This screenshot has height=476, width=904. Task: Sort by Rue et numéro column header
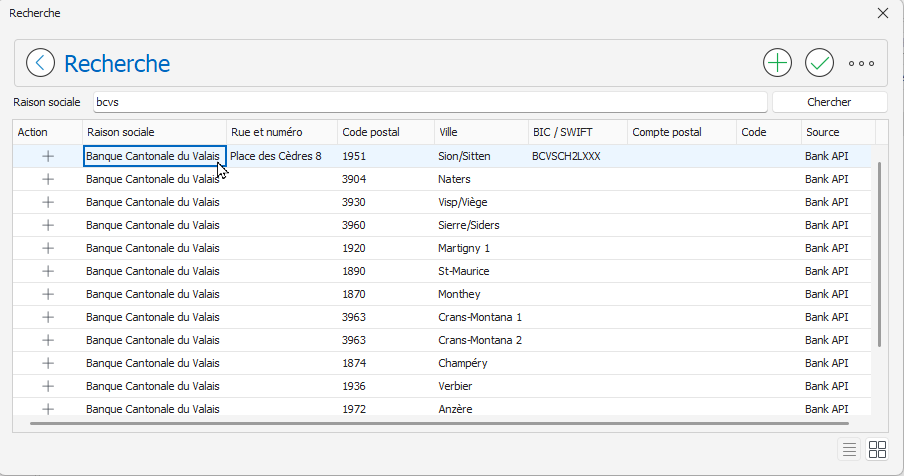[282, 132]
